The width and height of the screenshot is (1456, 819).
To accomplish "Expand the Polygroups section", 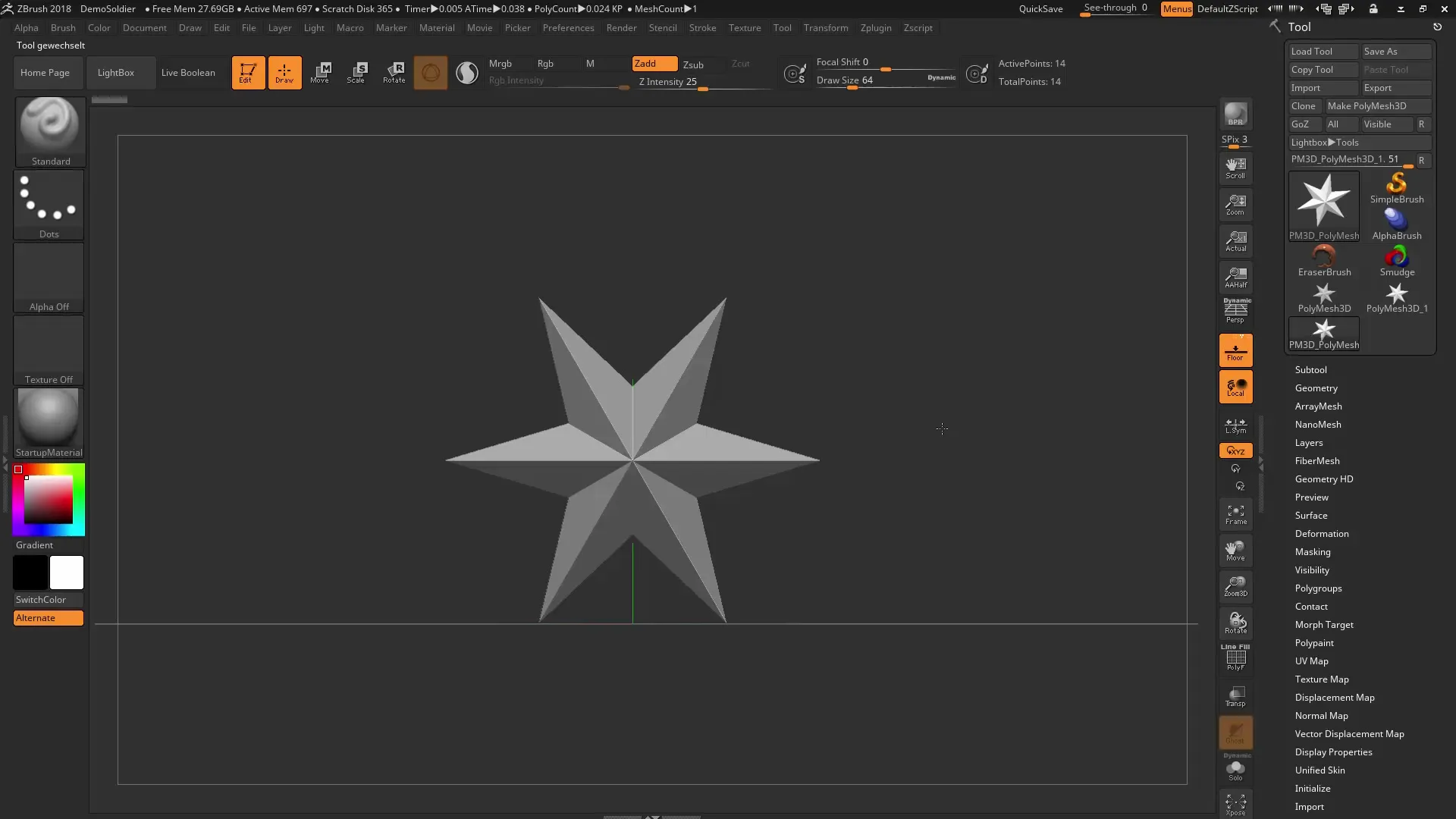I will coord(1318,588).
